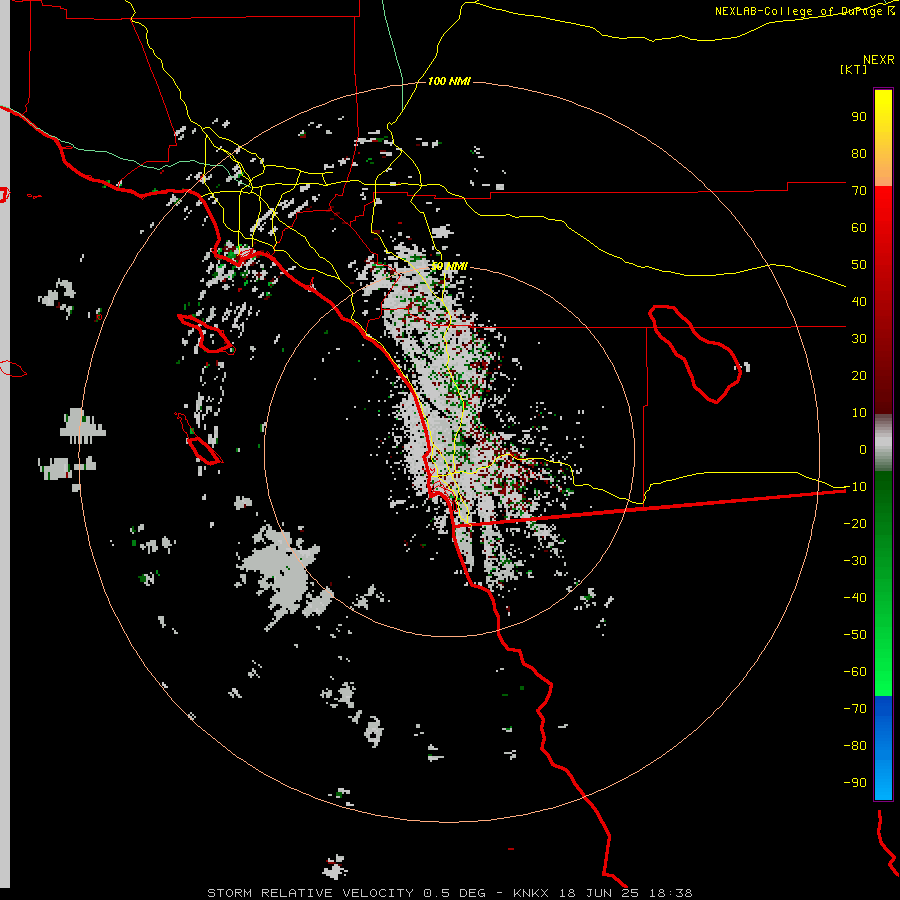900x900 pixels.
Task: Pick the blue bottom segment of velocity scale
Action: (883, 748)
